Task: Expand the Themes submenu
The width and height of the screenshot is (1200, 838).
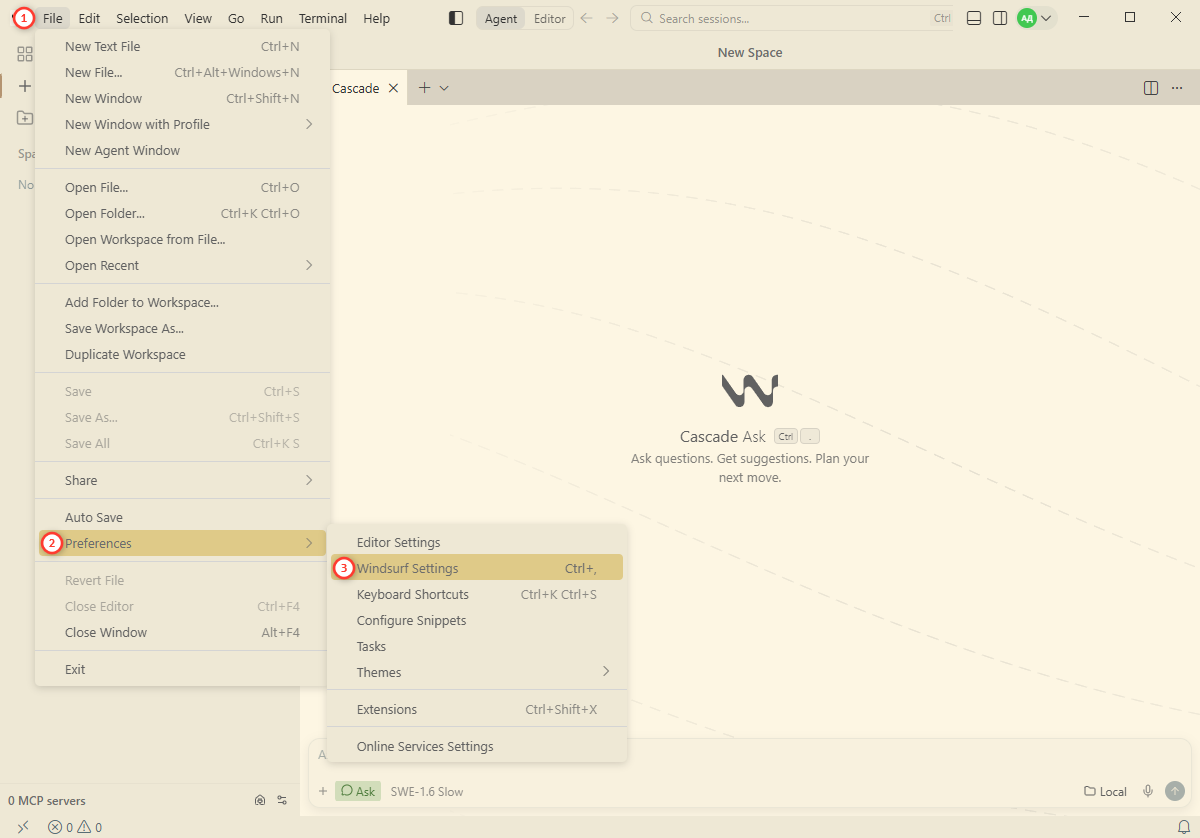Action: 477,672
